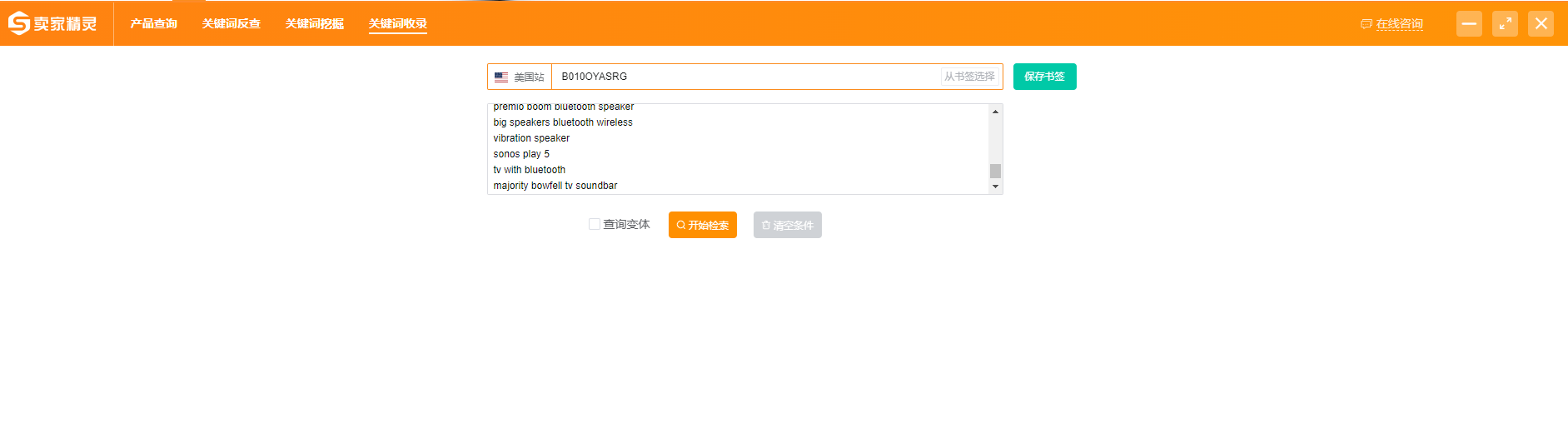
Task: Select the 关键词收录 tab
Action: 398,23
